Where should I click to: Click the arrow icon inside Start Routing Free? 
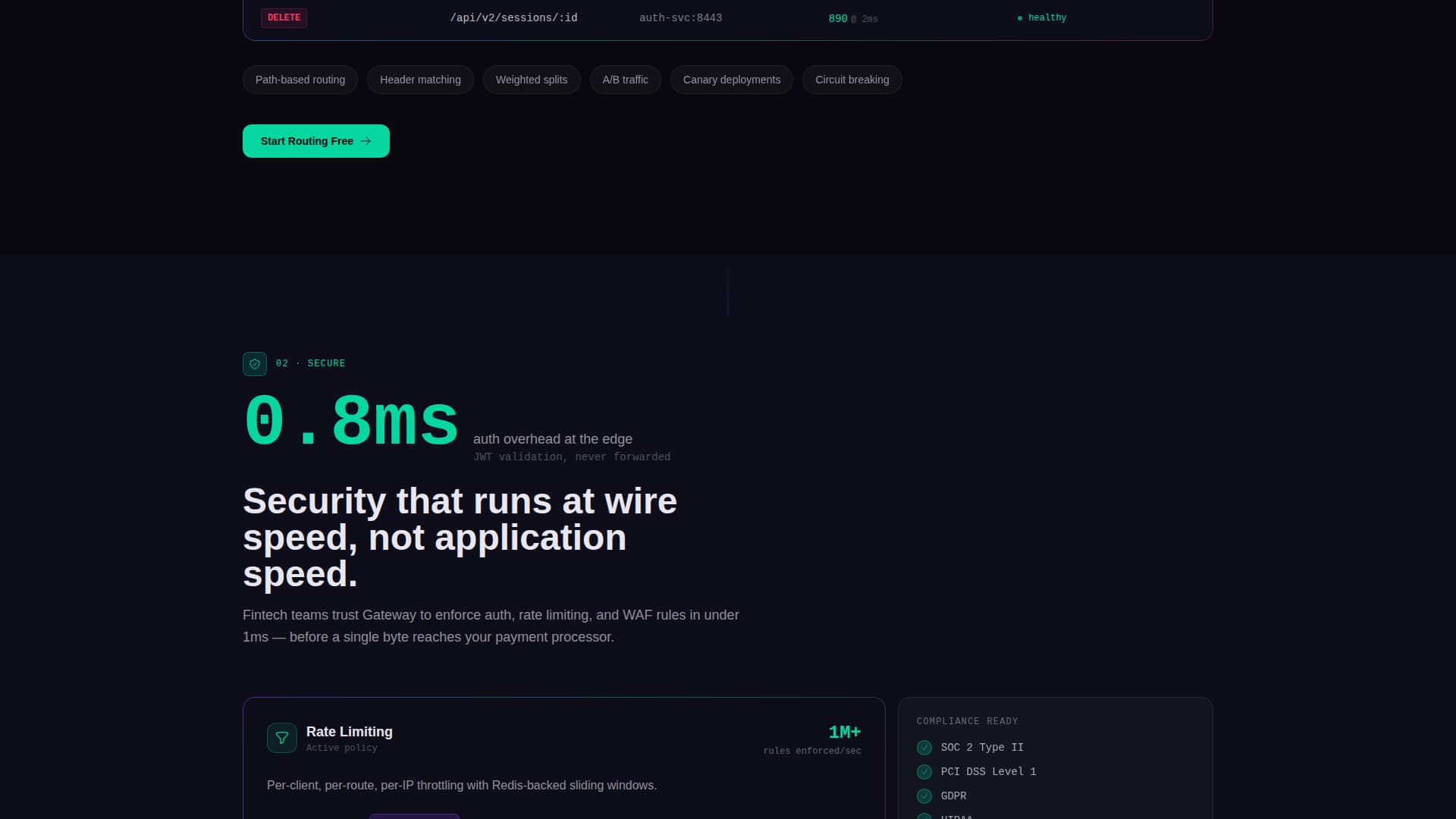point(366,141)
